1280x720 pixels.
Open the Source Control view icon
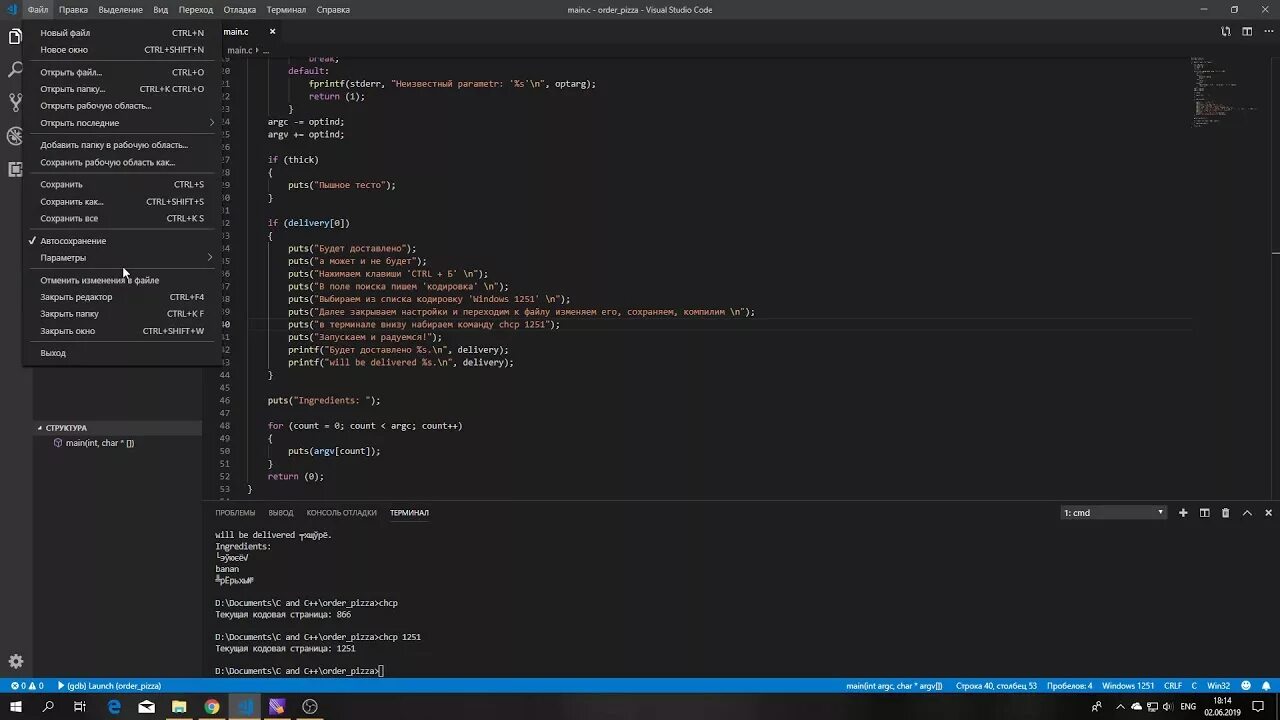click(15, 103)
